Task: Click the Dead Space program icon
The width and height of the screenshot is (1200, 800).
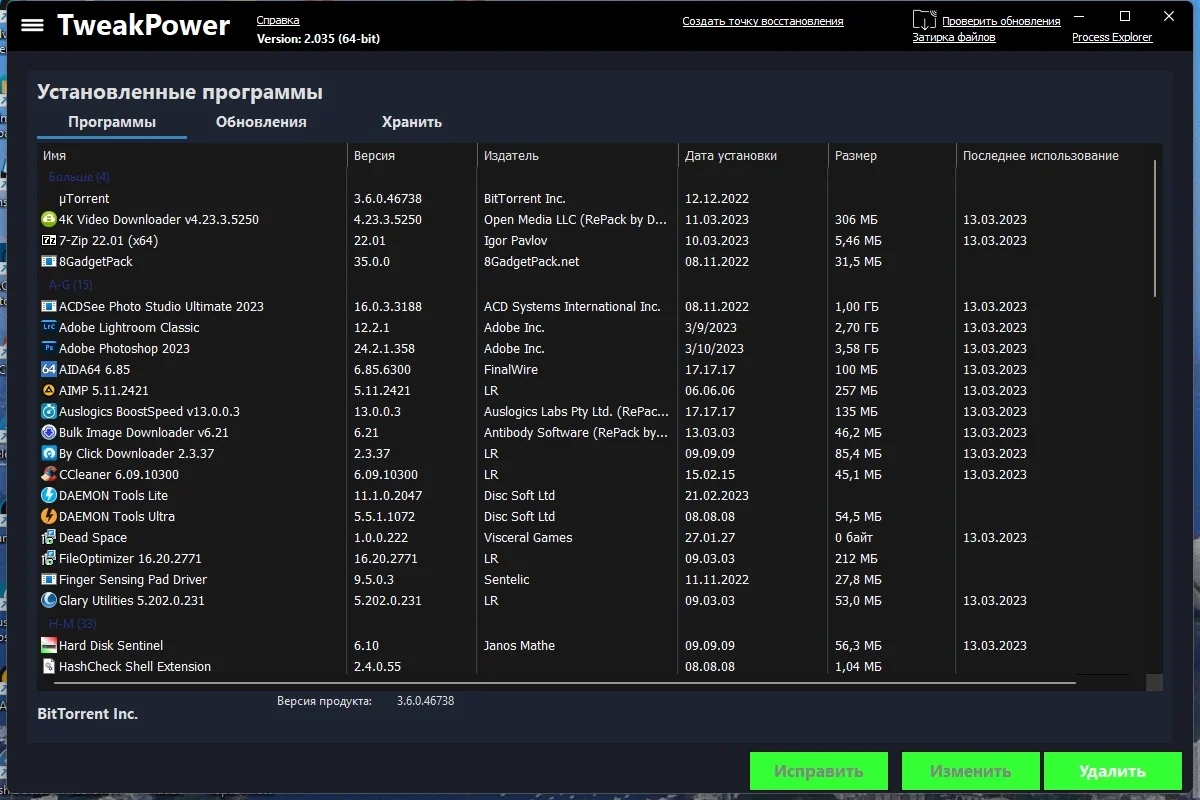Action: (49, 537)
